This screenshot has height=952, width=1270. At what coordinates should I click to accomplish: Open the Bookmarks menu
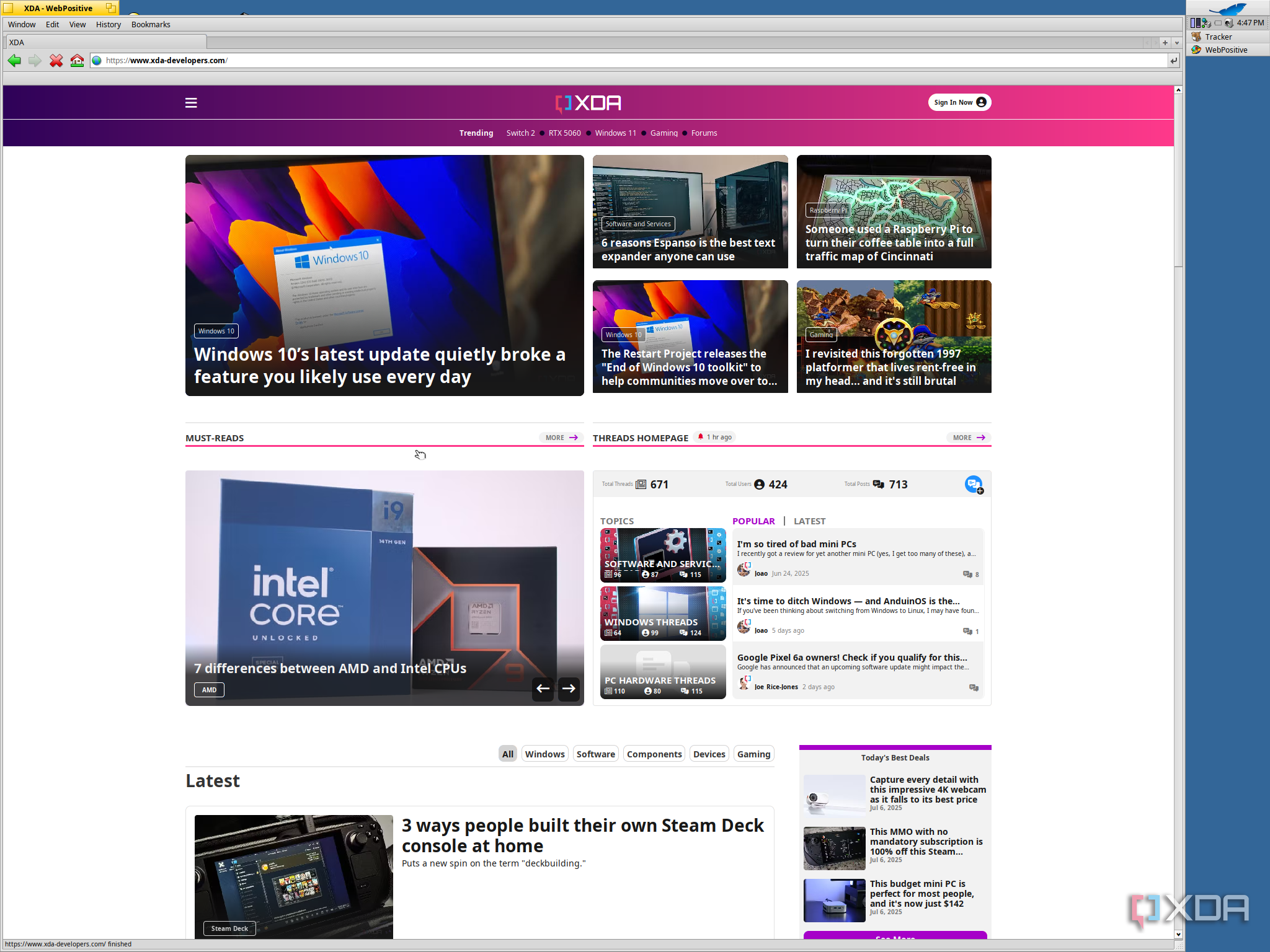coord(151,25)
